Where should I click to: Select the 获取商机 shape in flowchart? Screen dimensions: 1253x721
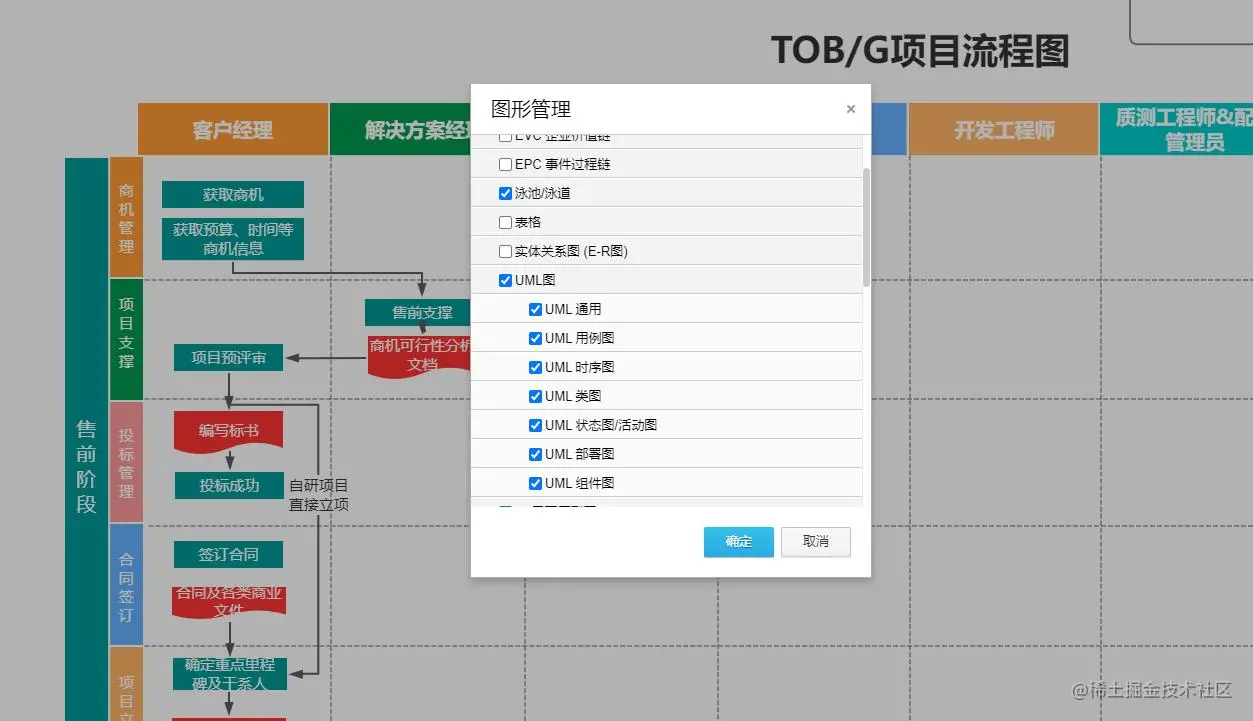233,195
